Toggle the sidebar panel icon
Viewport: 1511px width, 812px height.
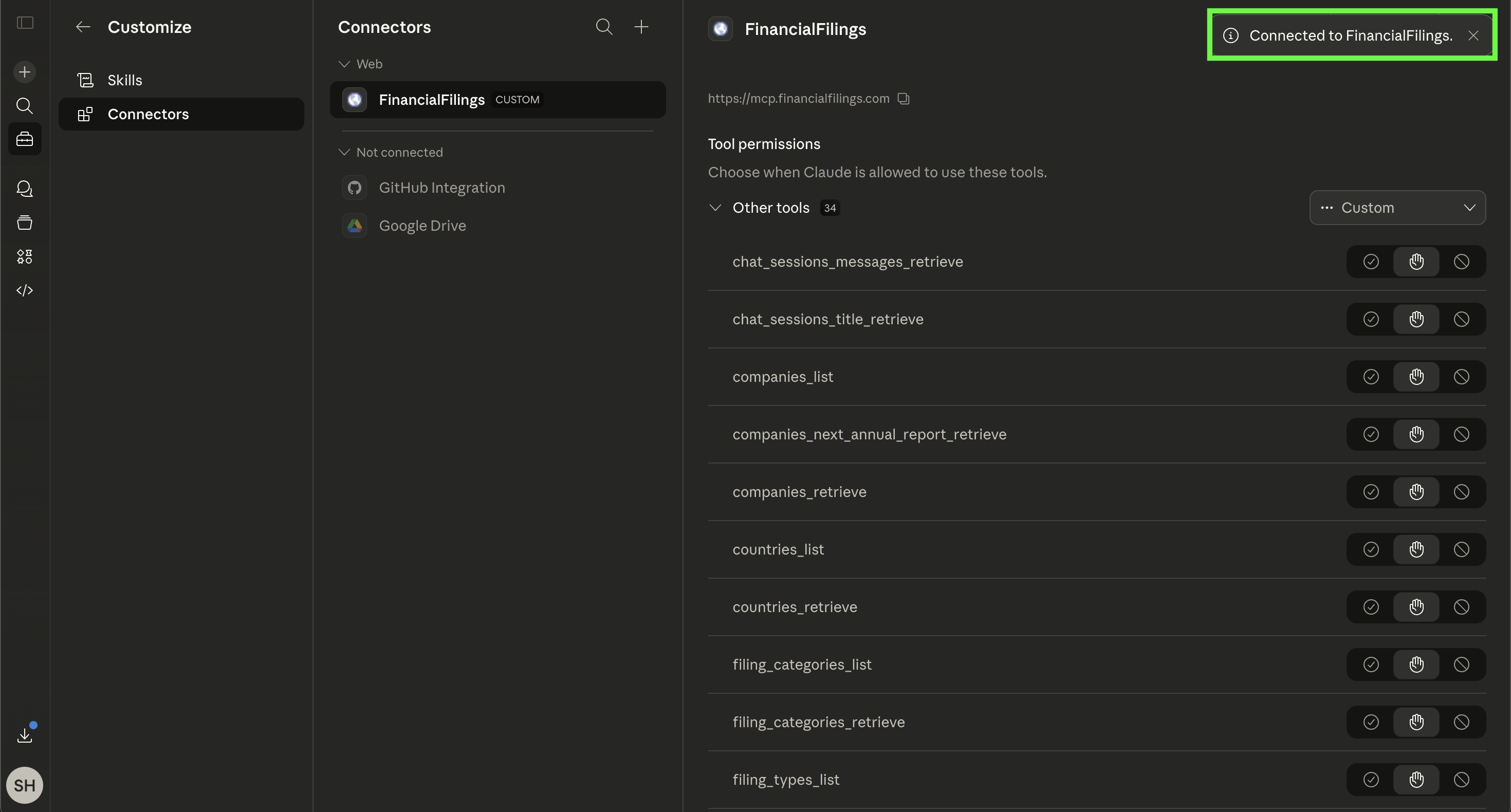[x=25, y=23]
